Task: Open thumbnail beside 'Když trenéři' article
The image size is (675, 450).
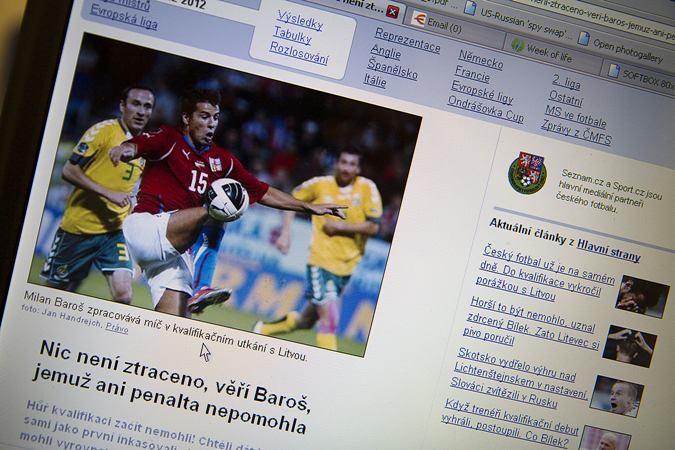Action: click(x=605, y=438)
